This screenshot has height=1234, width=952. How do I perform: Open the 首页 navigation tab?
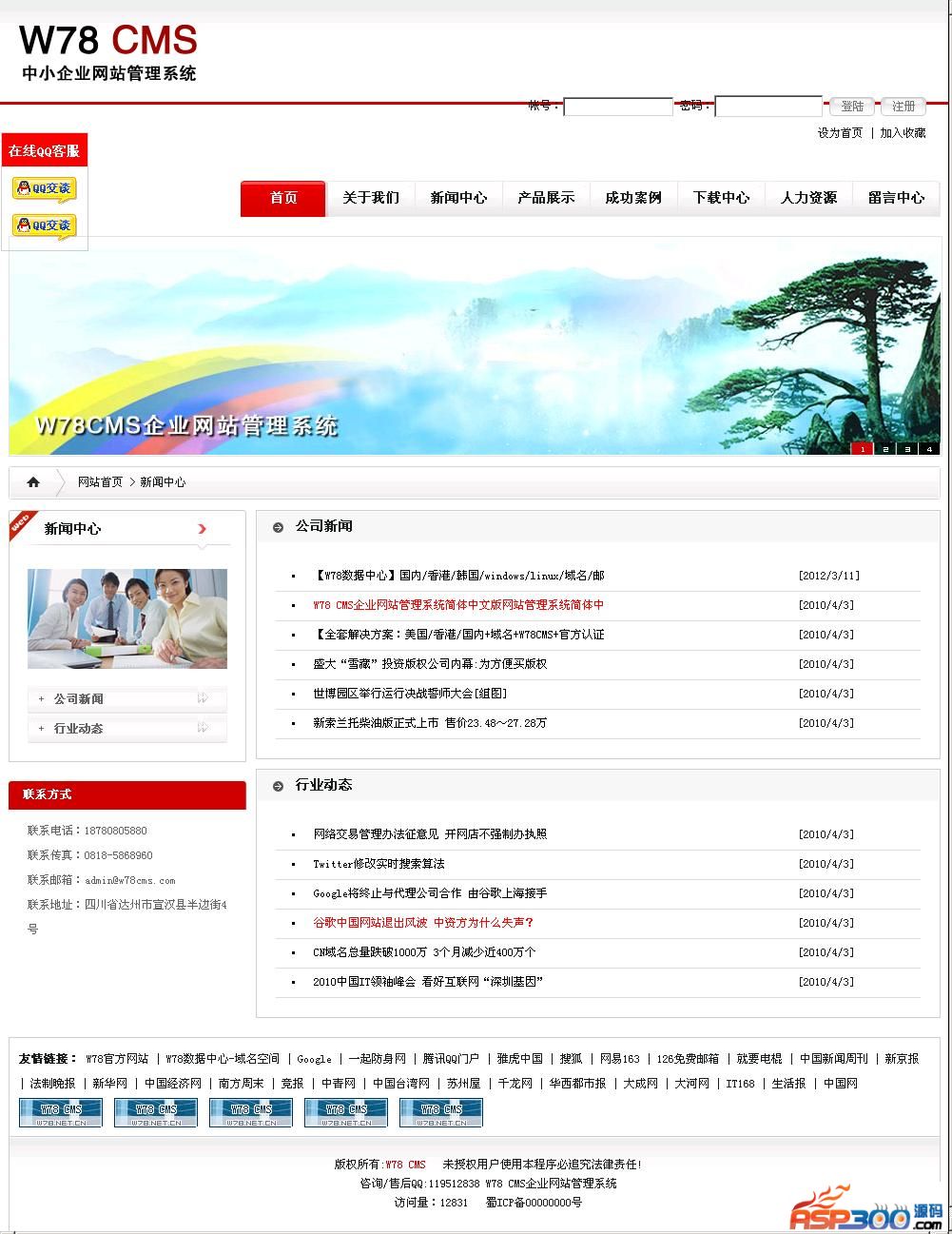click(x=283, y=198)
